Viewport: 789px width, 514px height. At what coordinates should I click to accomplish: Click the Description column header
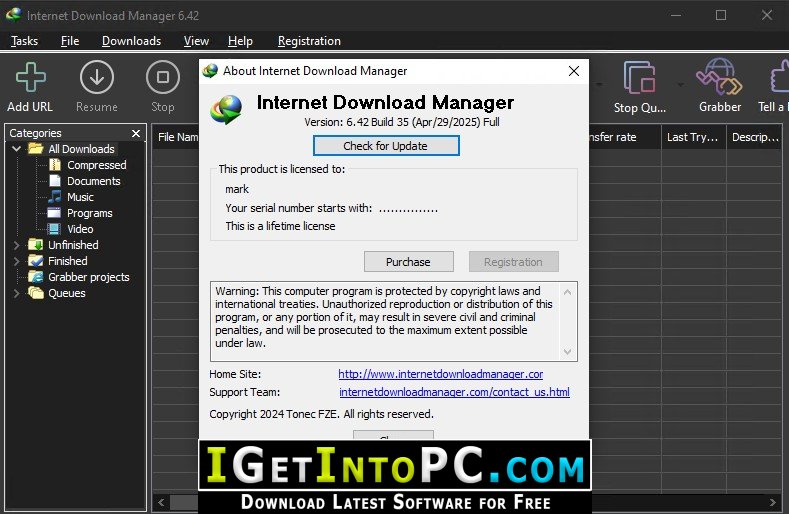tap(754, 137)
